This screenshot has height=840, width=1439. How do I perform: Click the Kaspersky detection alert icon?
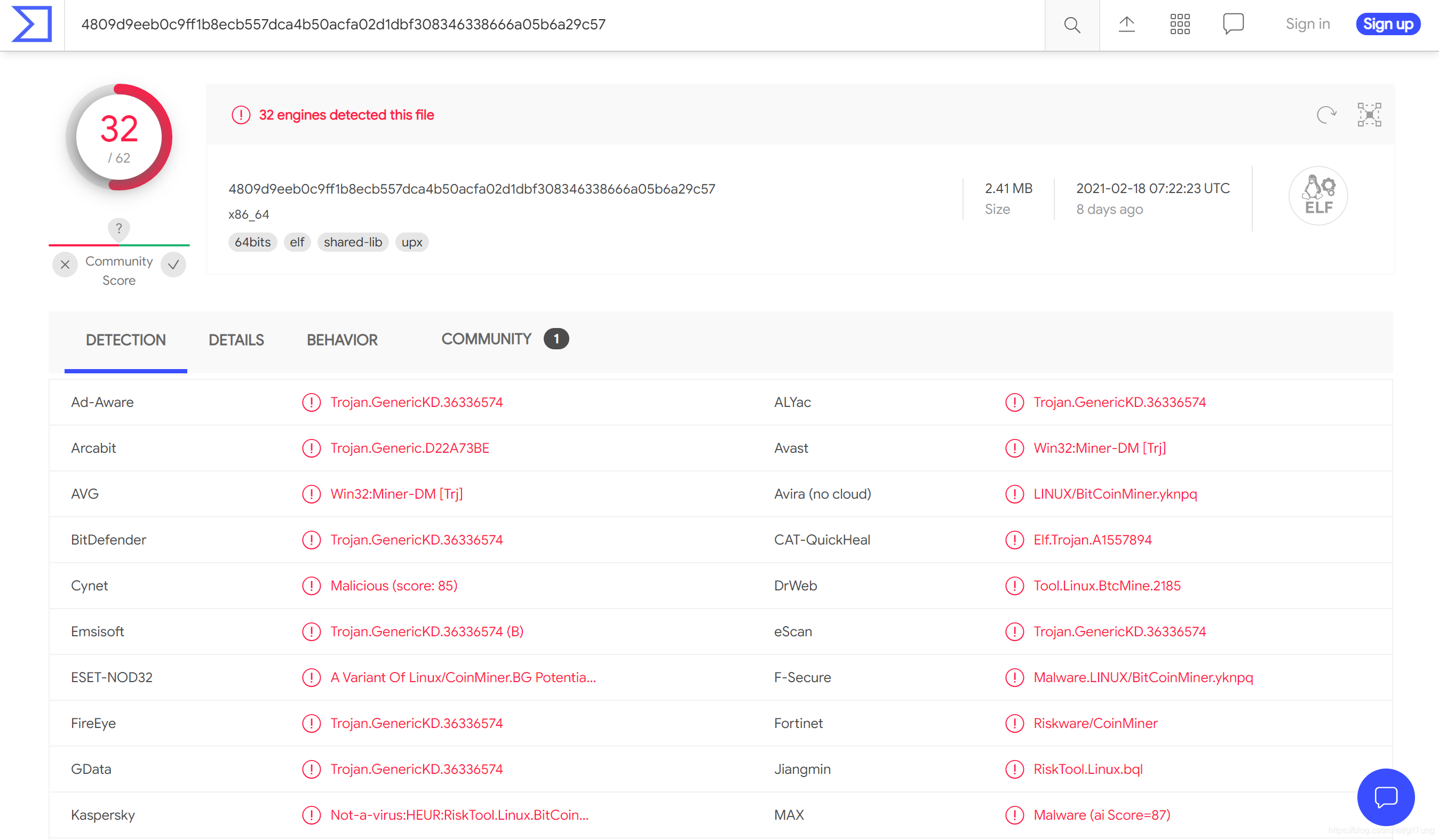(311, 815)
